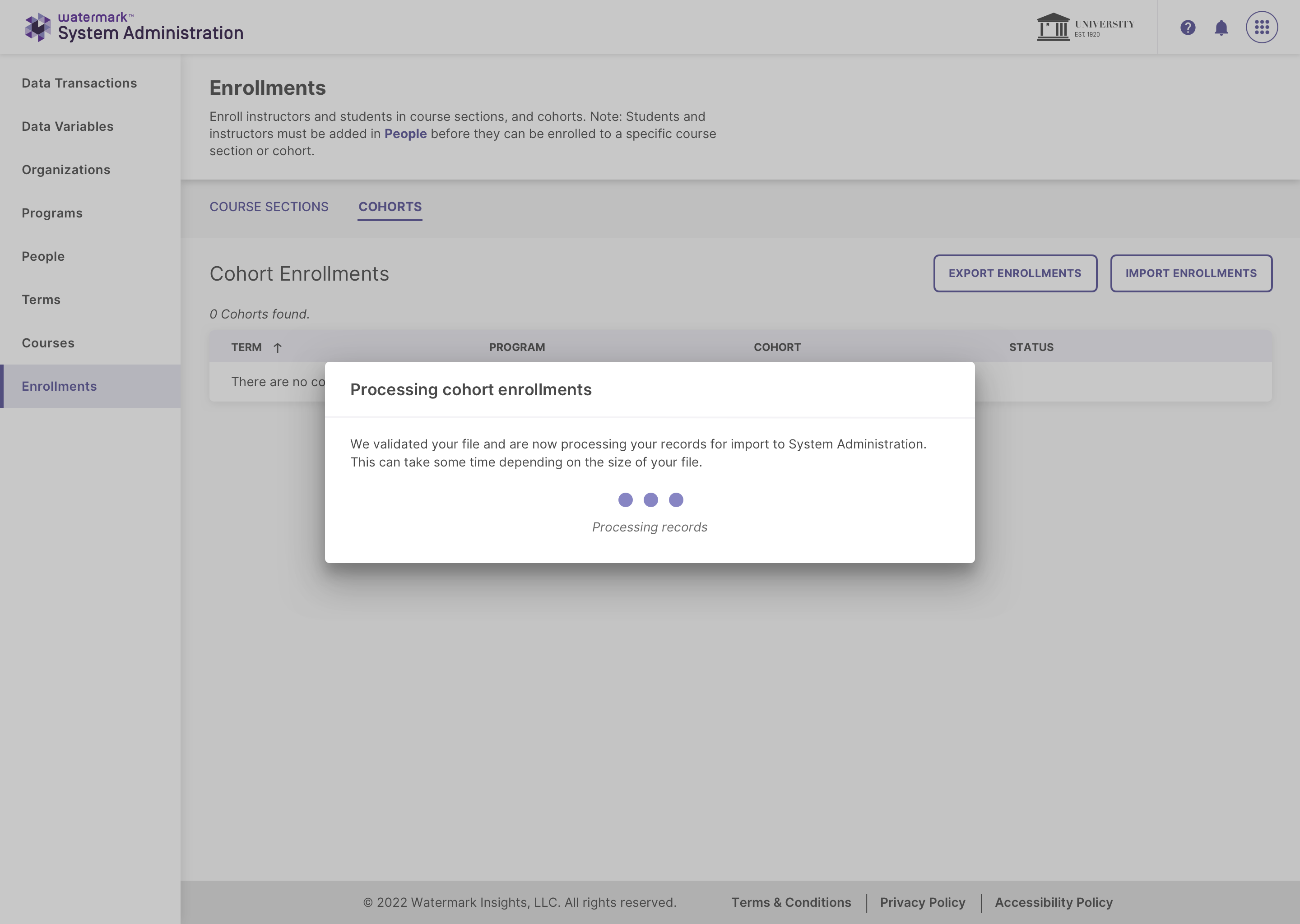Click the Watermark logo icon

click(37, 27)
